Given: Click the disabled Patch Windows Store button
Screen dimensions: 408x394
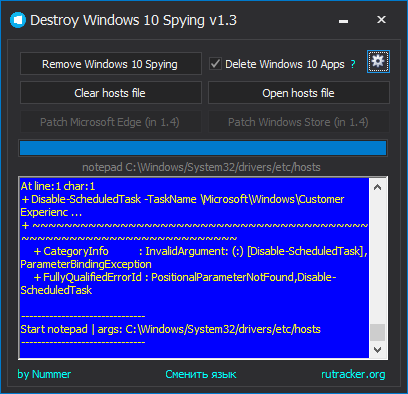Looking at the screenshot, I should 299,122.
